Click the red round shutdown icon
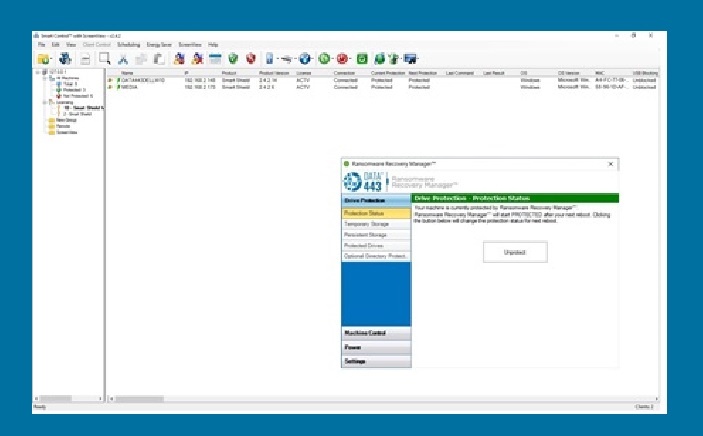The width and height of the screenshot is (703, 436). pos(343,59)
